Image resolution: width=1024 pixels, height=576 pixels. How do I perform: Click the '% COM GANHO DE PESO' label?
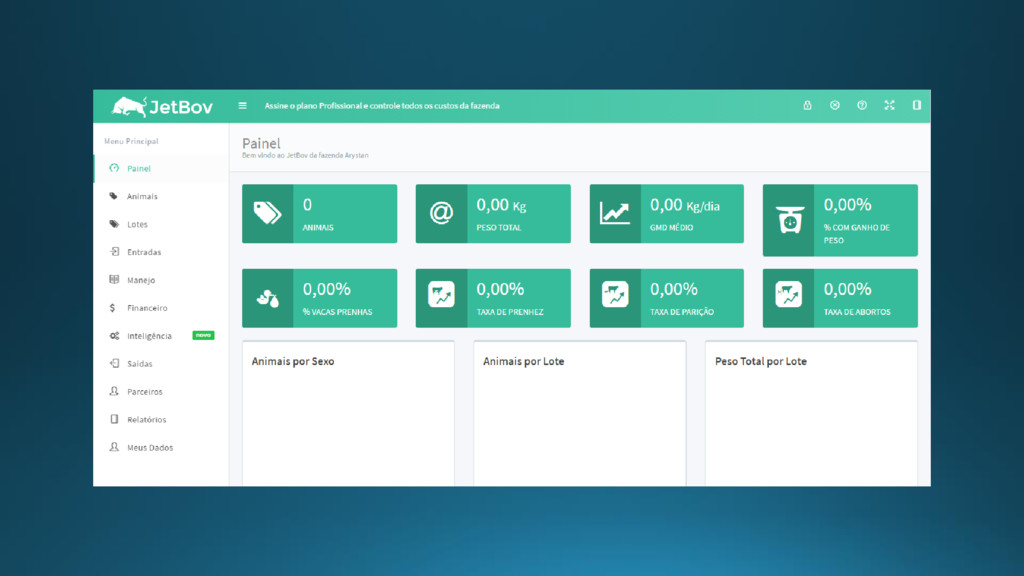coord(856,234)
